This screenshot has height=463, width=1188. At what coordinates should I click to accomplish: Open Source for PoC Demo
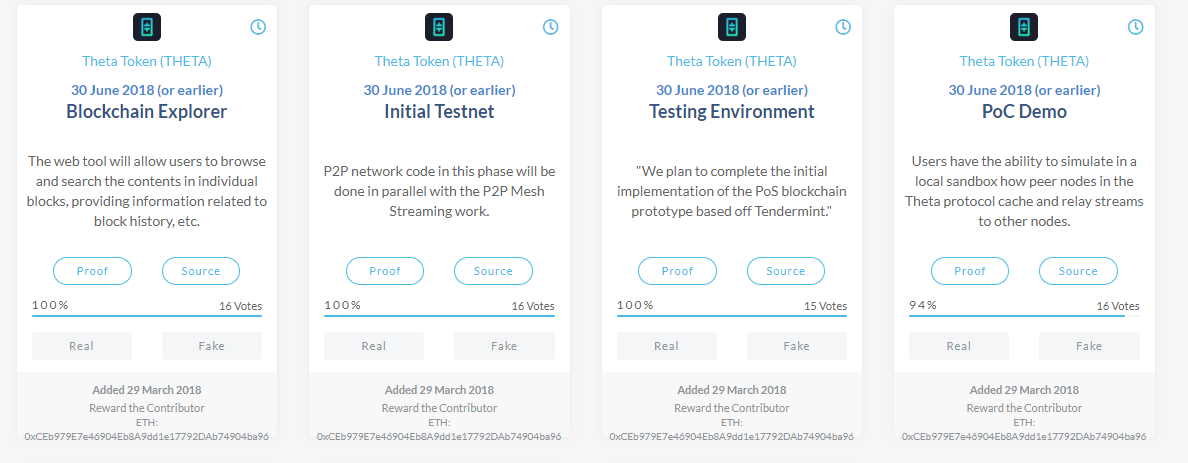1078,271
